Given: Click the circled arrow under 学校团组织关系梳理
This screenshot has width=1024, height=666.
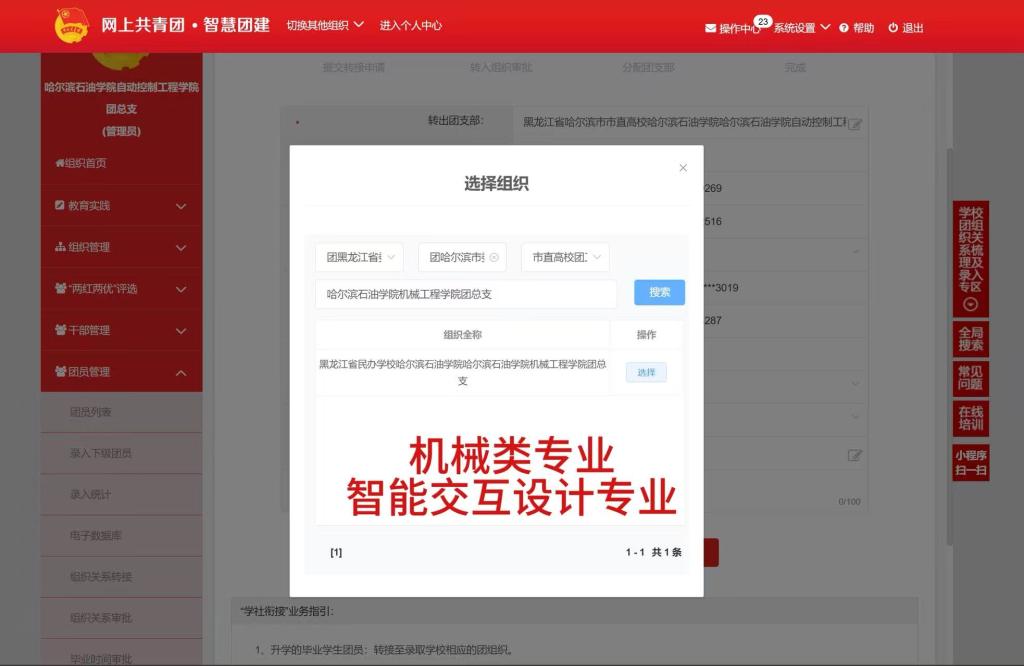Looking at the screenshot, I should 970,305.
